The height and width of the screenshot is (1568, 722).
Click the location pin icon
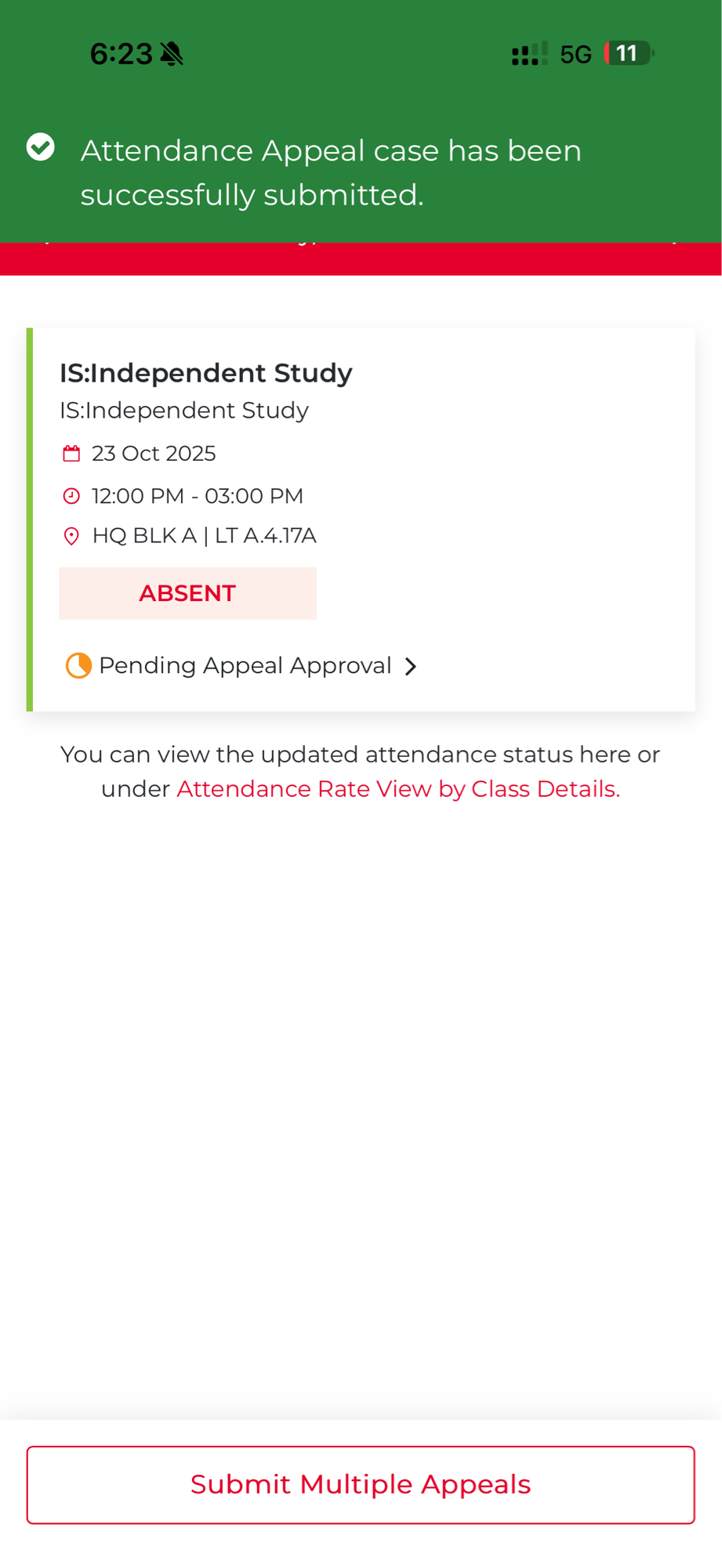pyautogui.click(x=71, y=536)
